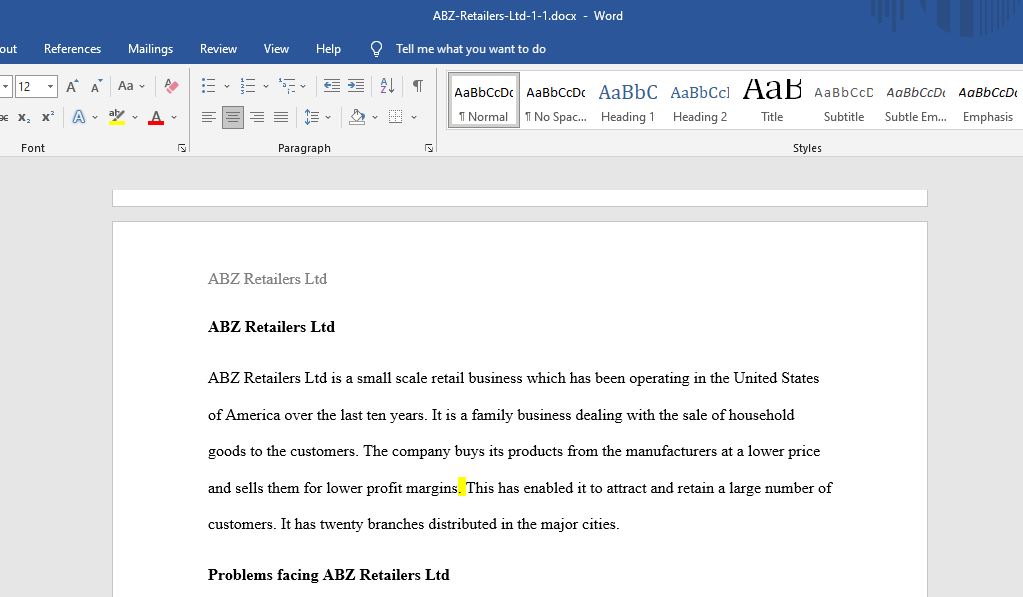Image resolution: width=1023 pixels, height=597 pixels.
Task: Toggle center alignment
Action: pyautogui.click(x=233, y=117)
